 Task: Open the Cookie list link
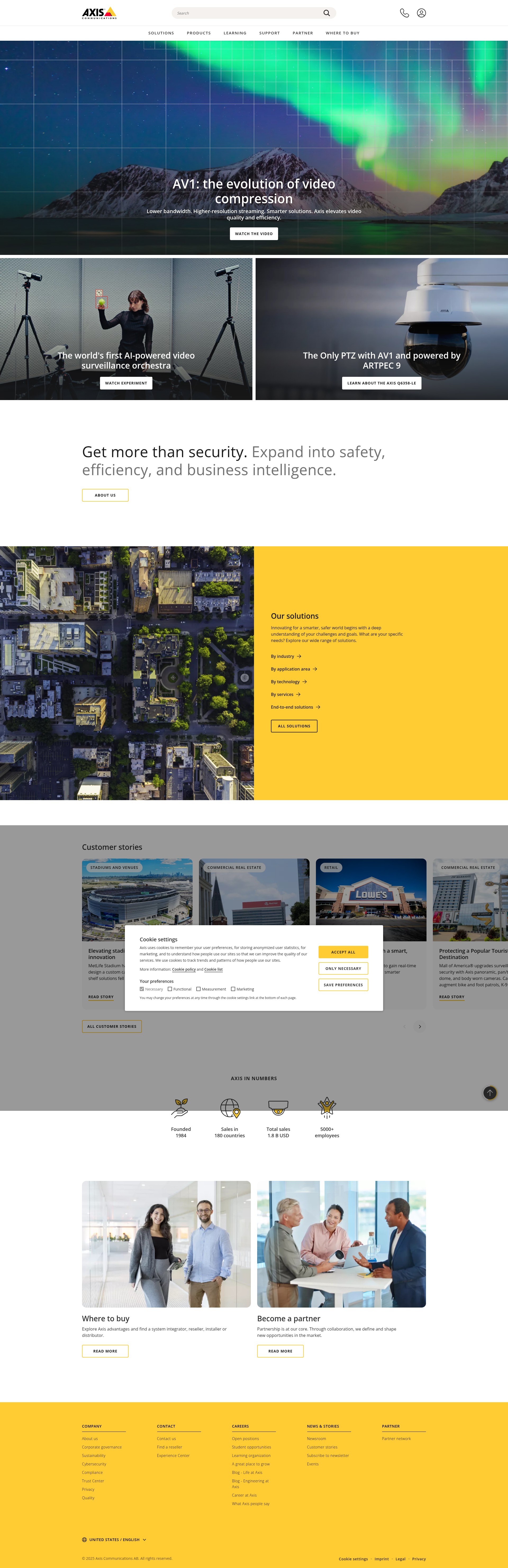(213, 969)
